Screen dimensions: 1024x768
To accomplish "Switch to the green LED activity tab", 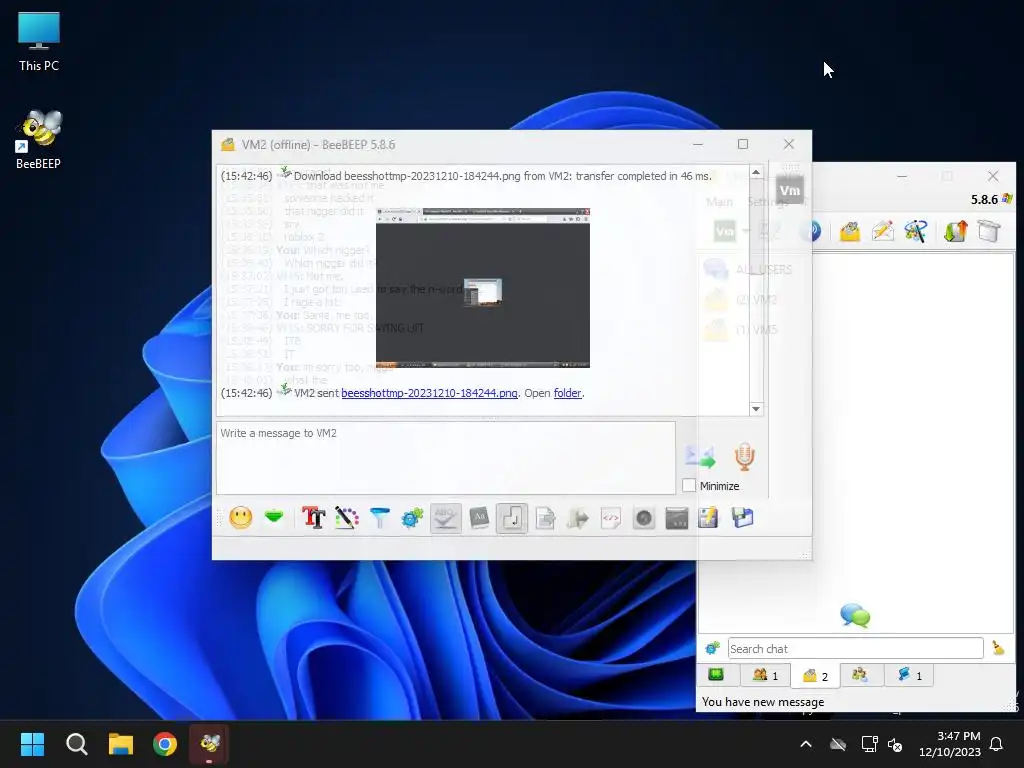I will click(x=716, y=675).
